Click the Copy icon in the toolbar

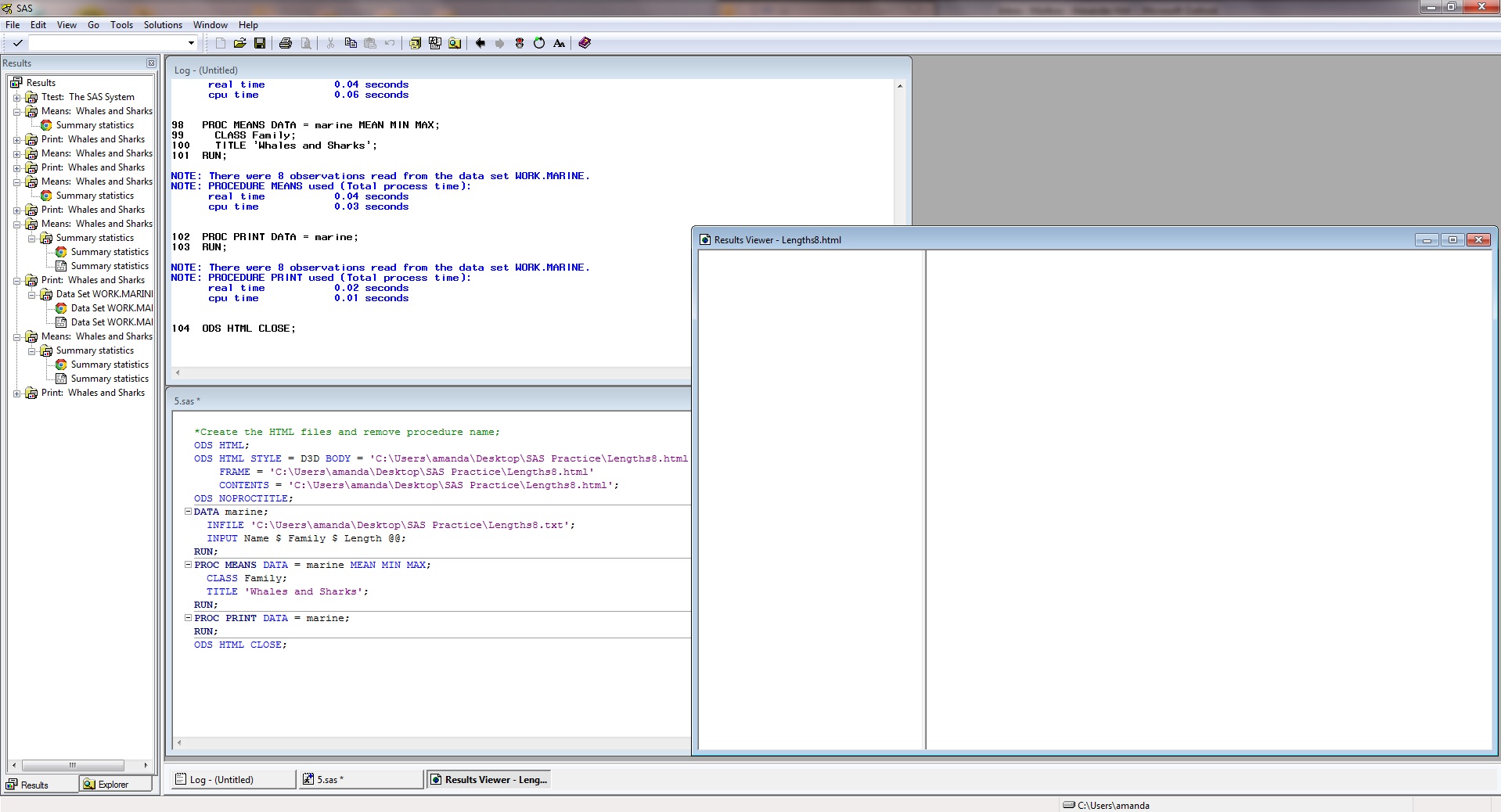click(x=351, y=43)
